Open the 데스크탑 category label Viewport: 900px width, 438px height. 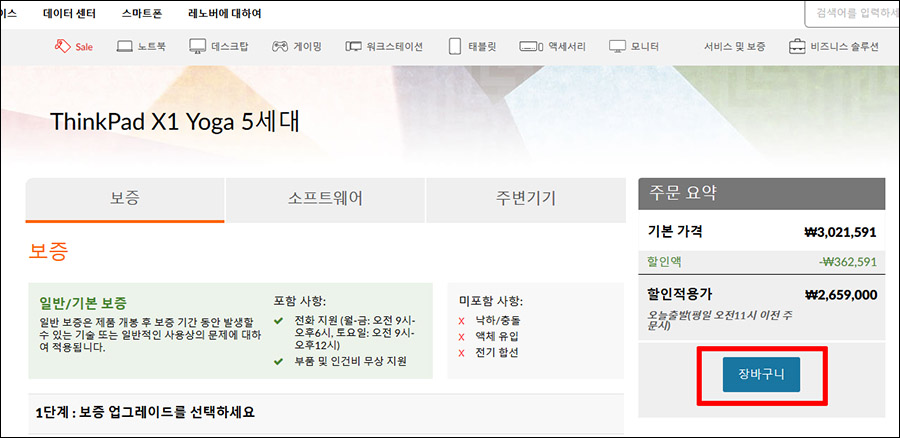click(230, 47)
